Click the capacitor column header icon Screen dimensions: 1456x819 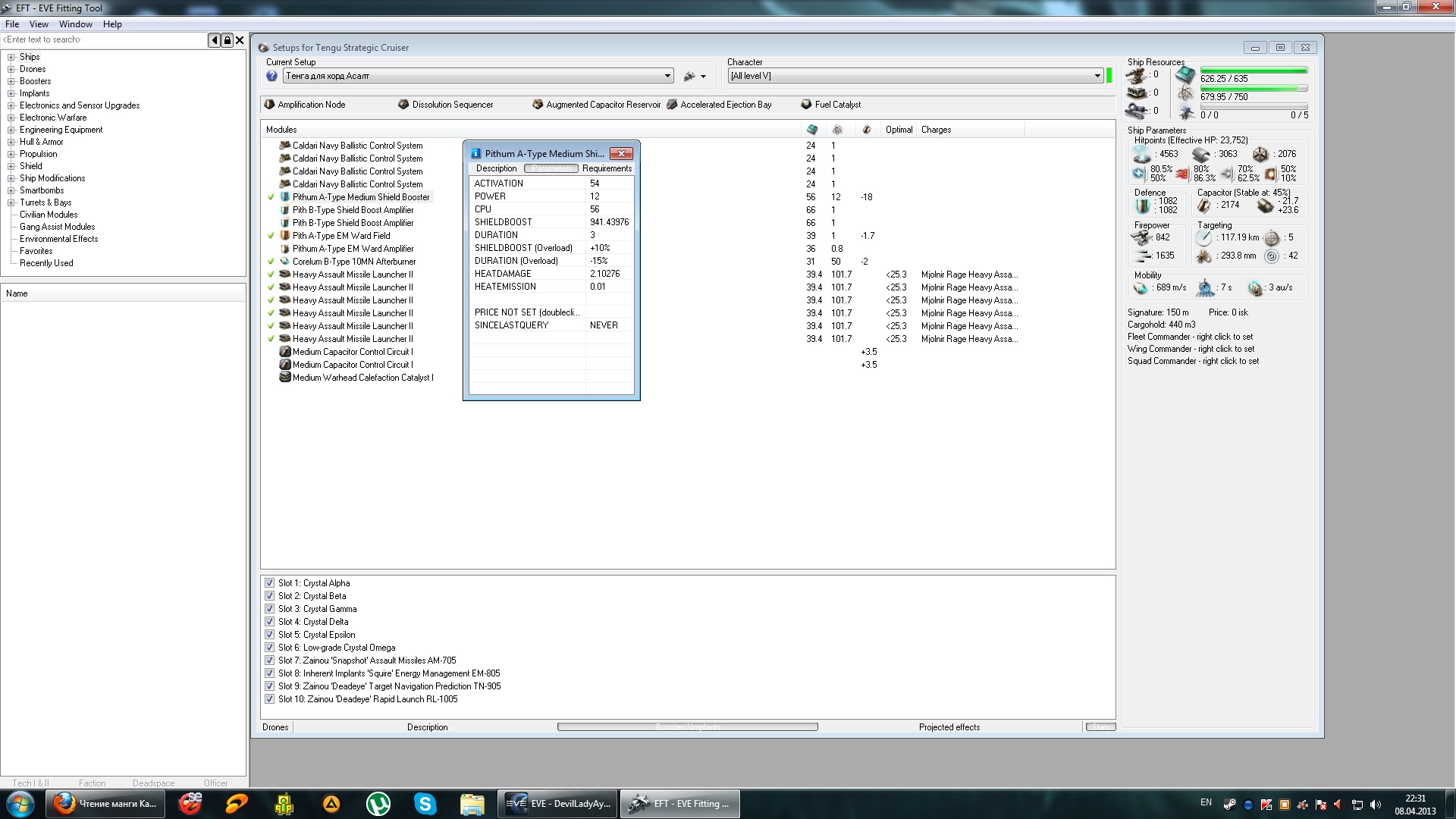coord(866,130)
